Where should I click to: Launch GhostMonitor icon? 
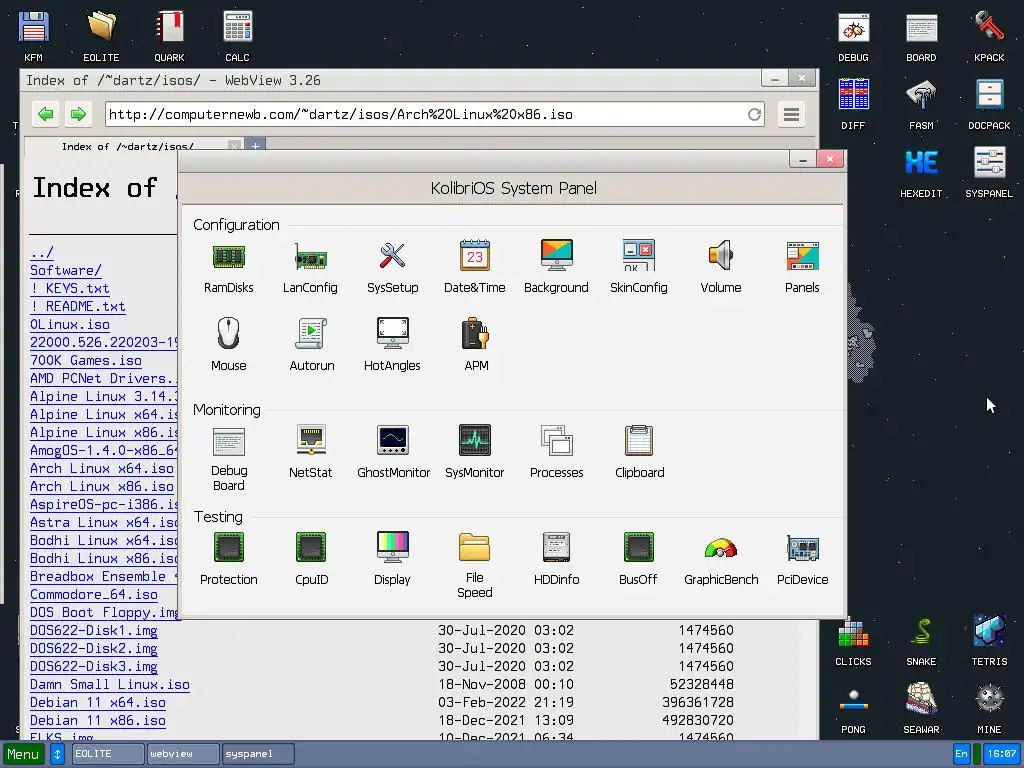[x=392, y=440]
